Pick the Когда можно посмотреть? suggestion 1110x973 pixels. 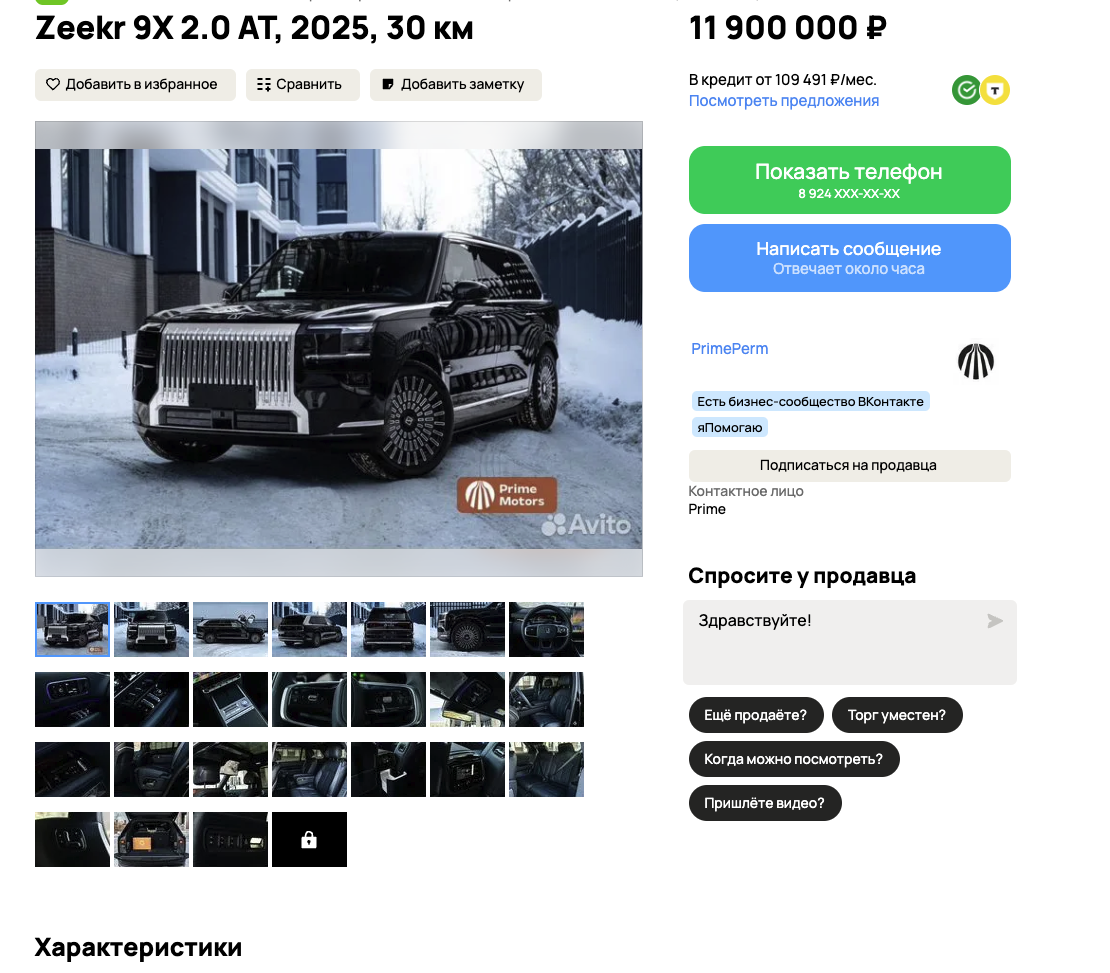794,759
